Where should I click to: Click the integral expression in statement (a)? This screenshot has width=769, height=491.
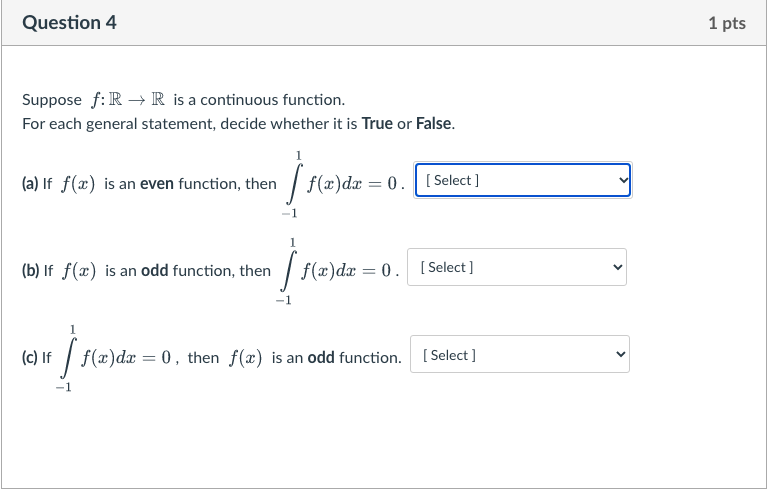343,184
